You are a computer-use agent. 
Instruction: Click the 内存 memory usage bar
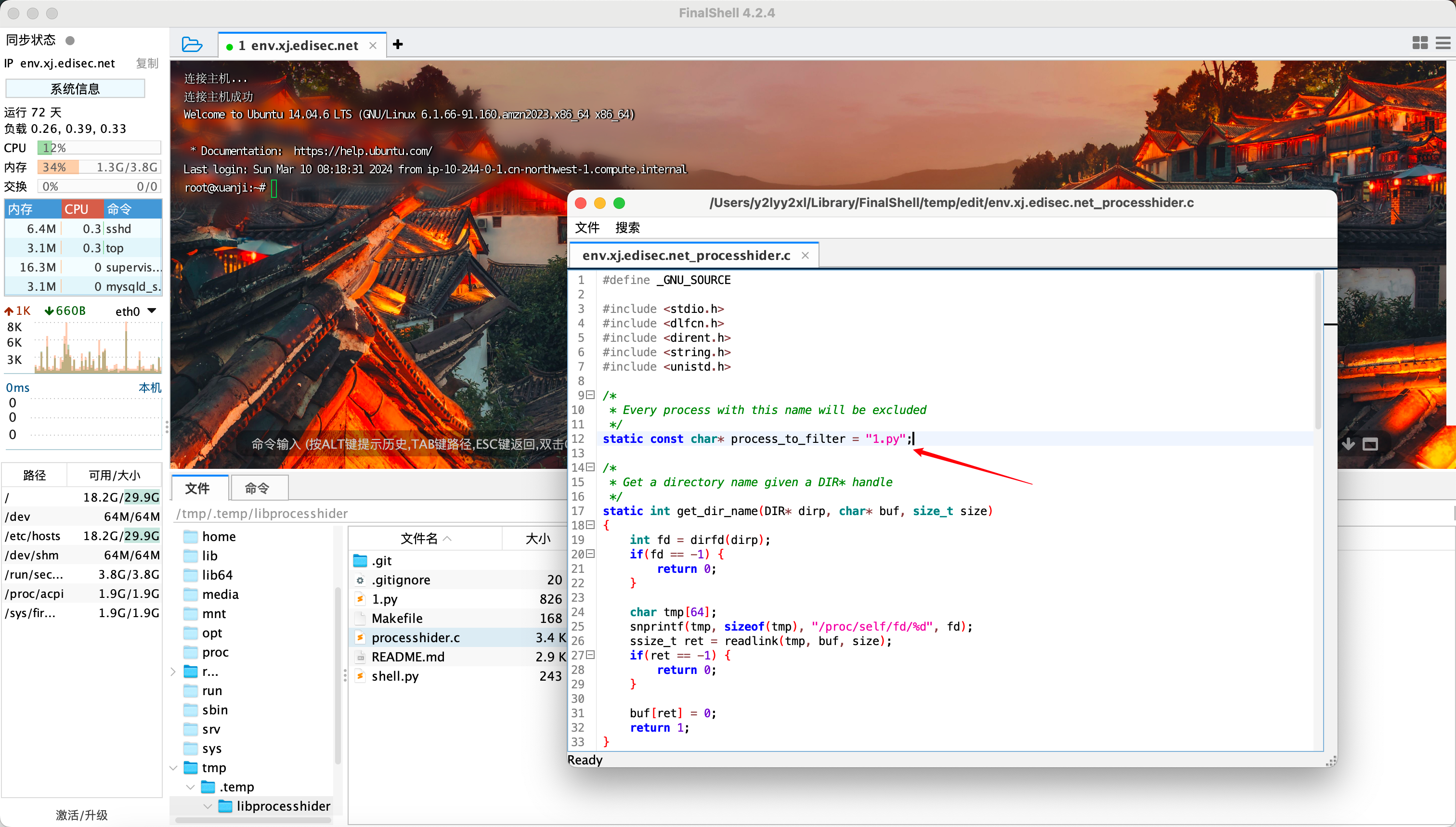click(x=99, y=167)
